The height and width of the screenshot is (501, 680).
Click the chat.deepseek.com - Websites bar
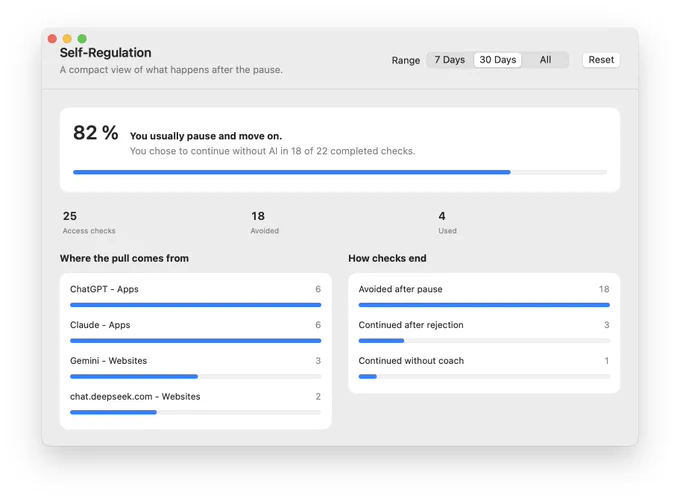196,413
